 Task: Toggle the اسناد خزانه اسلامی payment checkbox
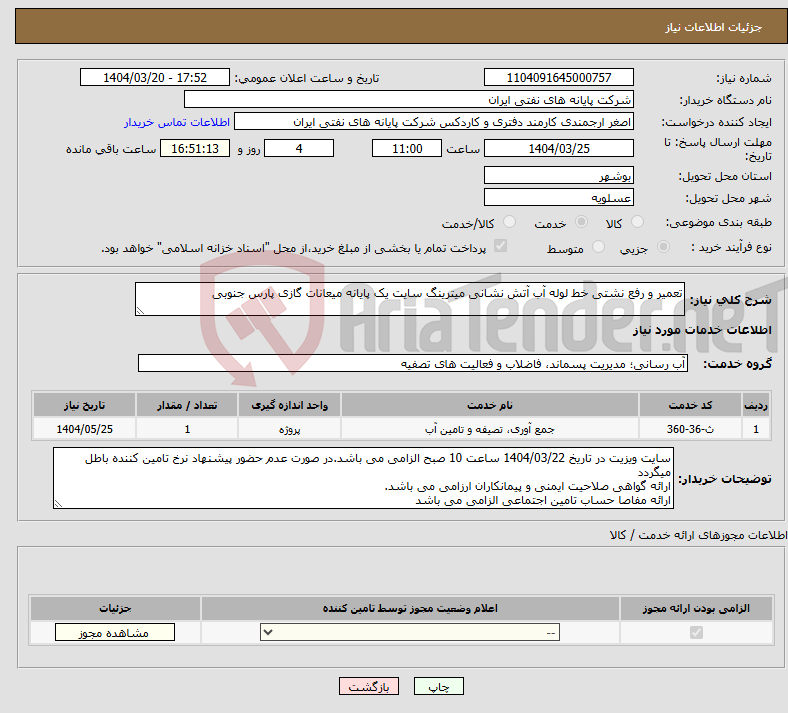coord(501,246)
